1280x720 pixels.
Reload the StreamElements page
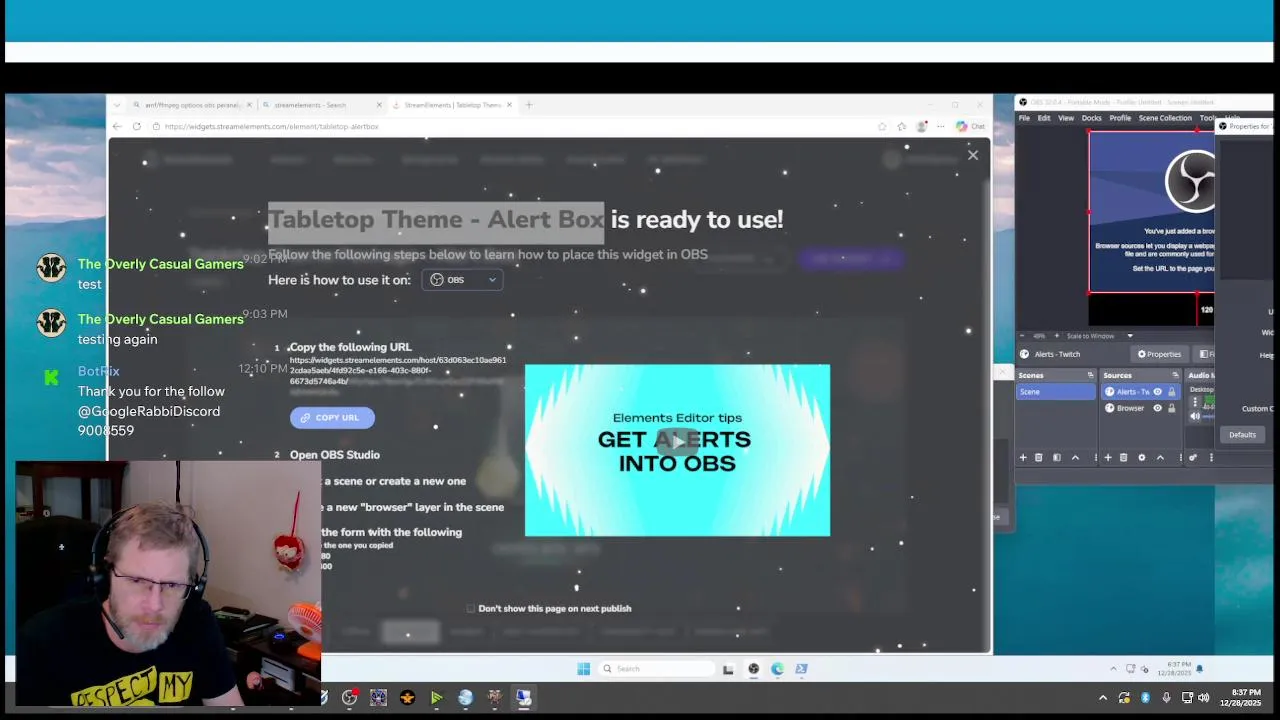pos(137,126)
